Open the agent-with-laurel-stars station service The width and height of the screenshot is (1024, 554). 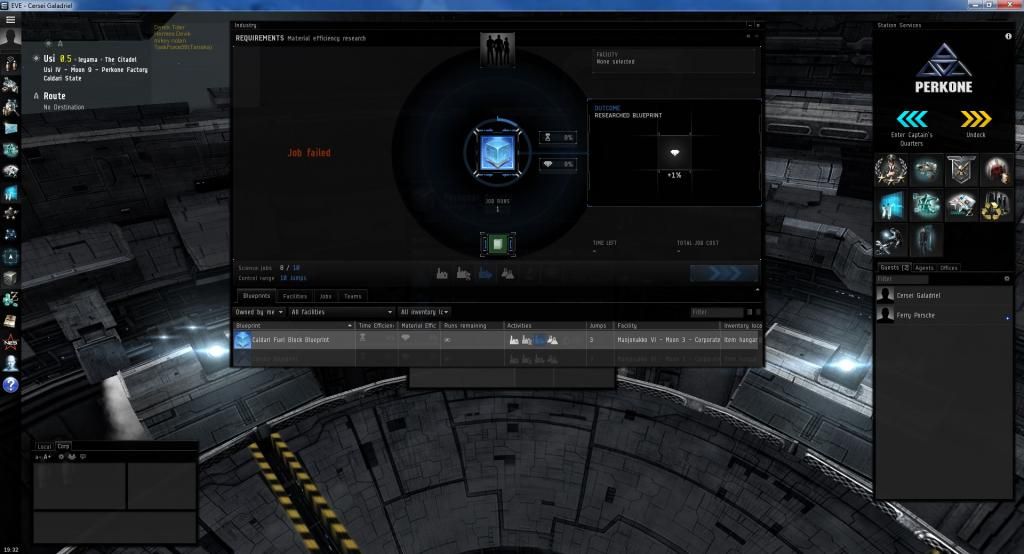891,171
